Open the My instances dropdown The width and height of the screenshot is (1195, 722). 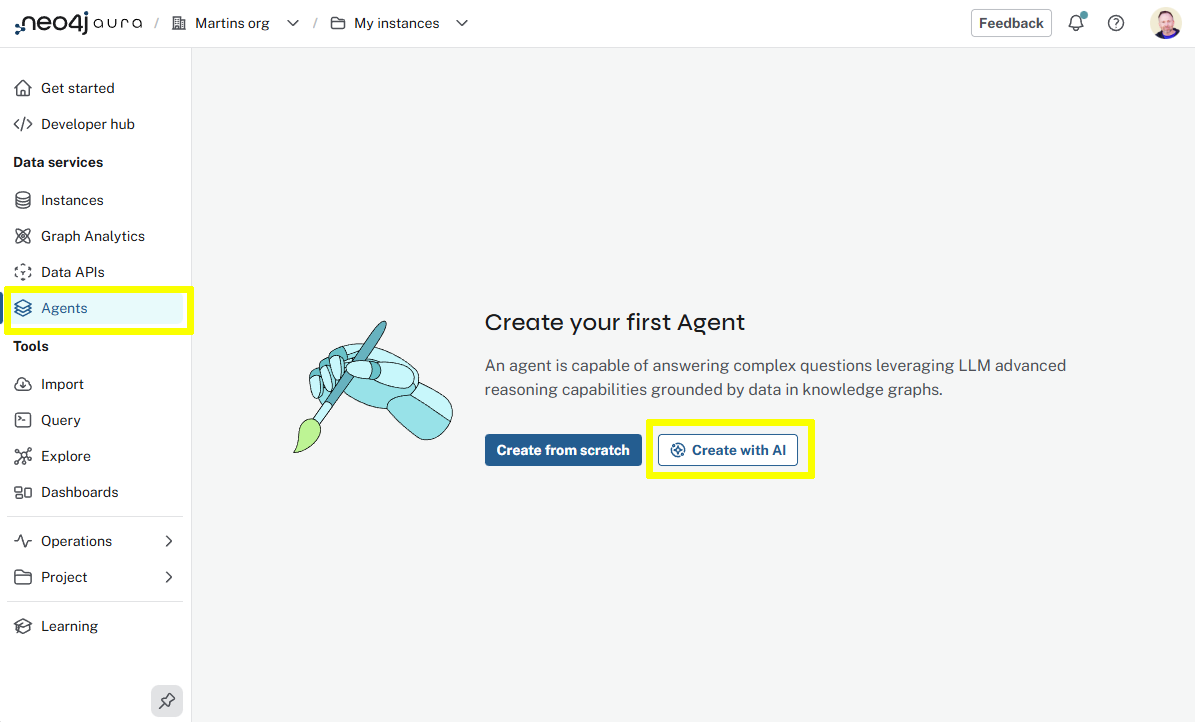(x=461, y=22)
